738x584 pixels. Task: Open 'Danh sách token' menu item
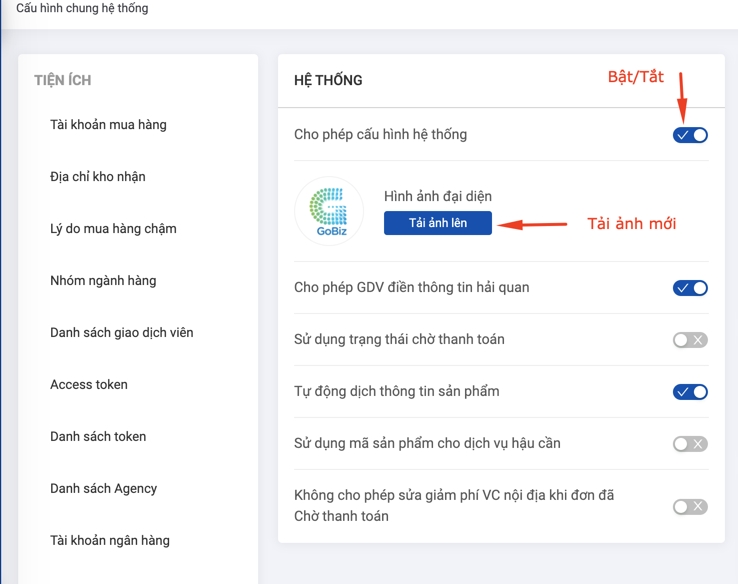(98, 437)
